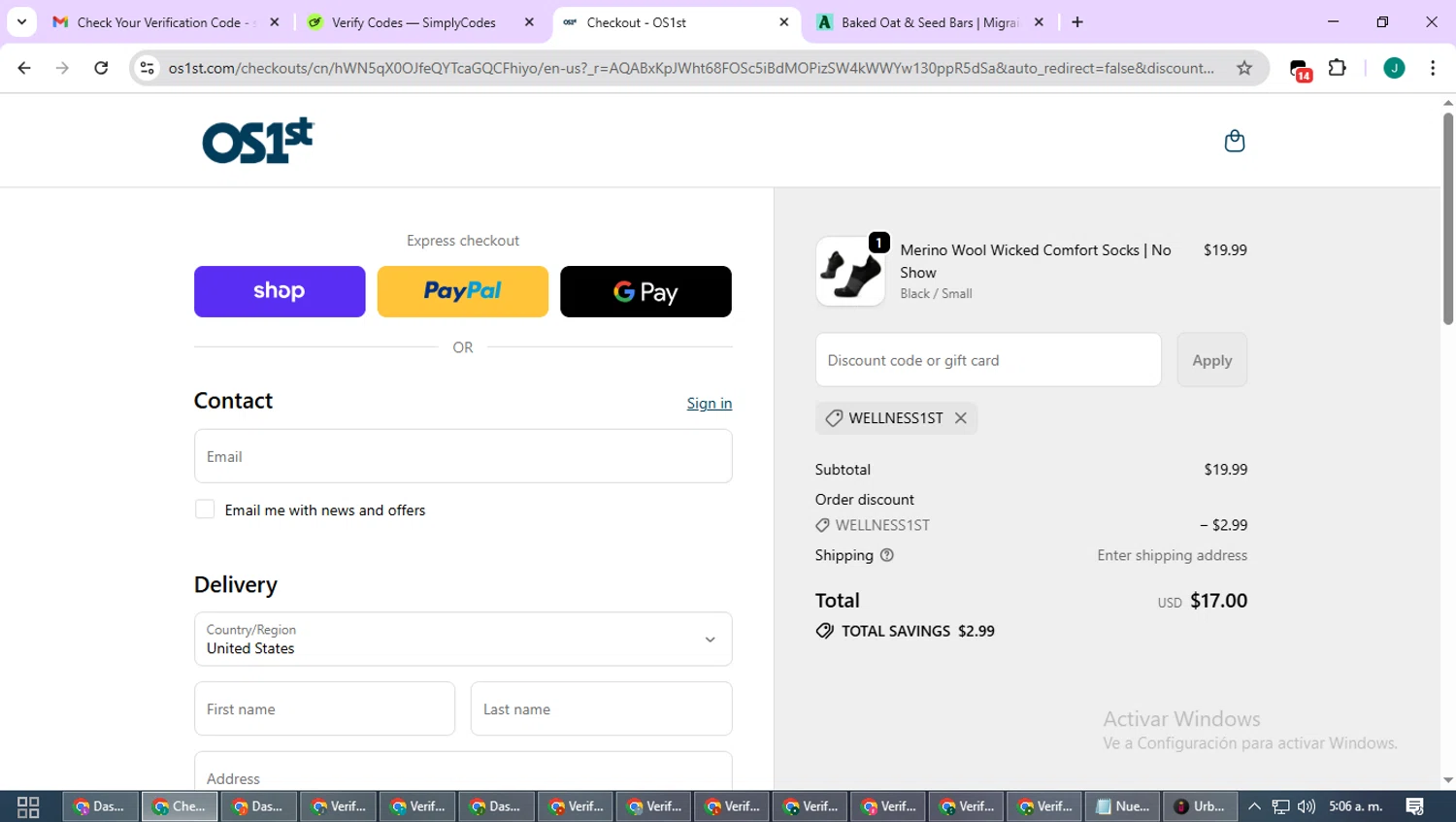Click the Apply discount button
1456x822 pixels.
(1211, 360)
